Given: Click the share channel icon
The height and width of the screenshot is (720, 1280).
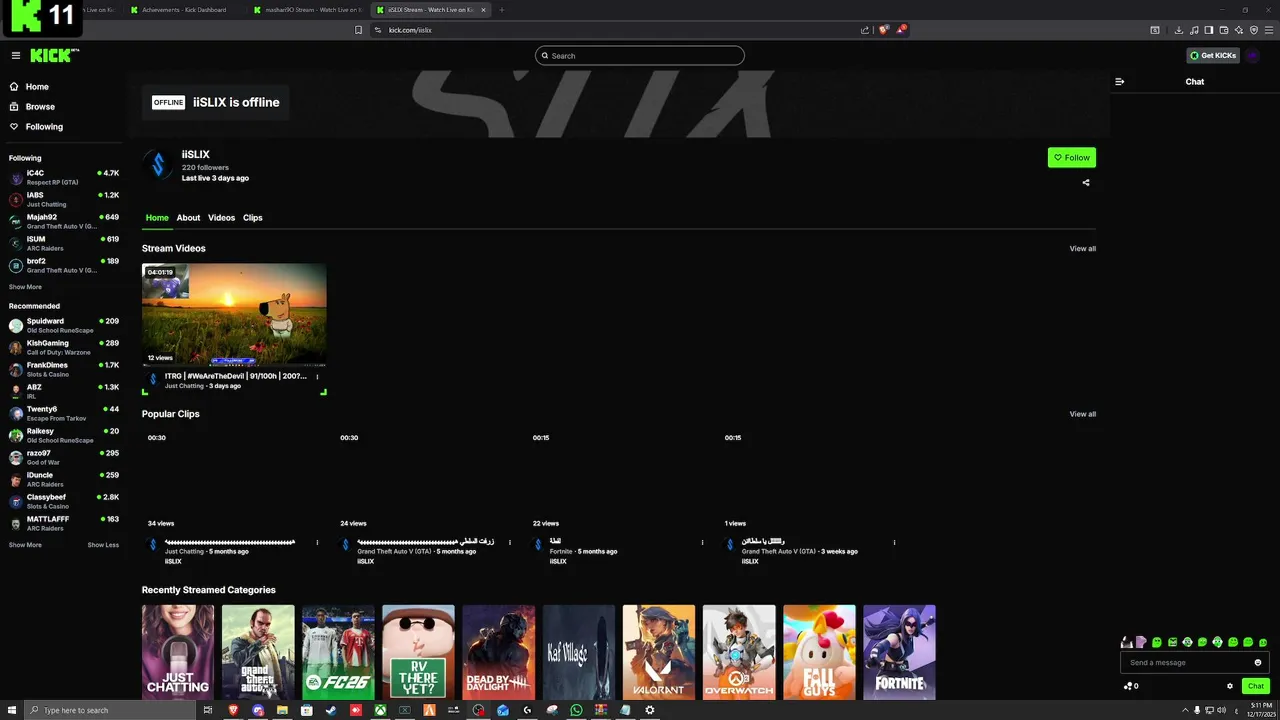Looking at the screenshot, I should (x=1086, y=183).
